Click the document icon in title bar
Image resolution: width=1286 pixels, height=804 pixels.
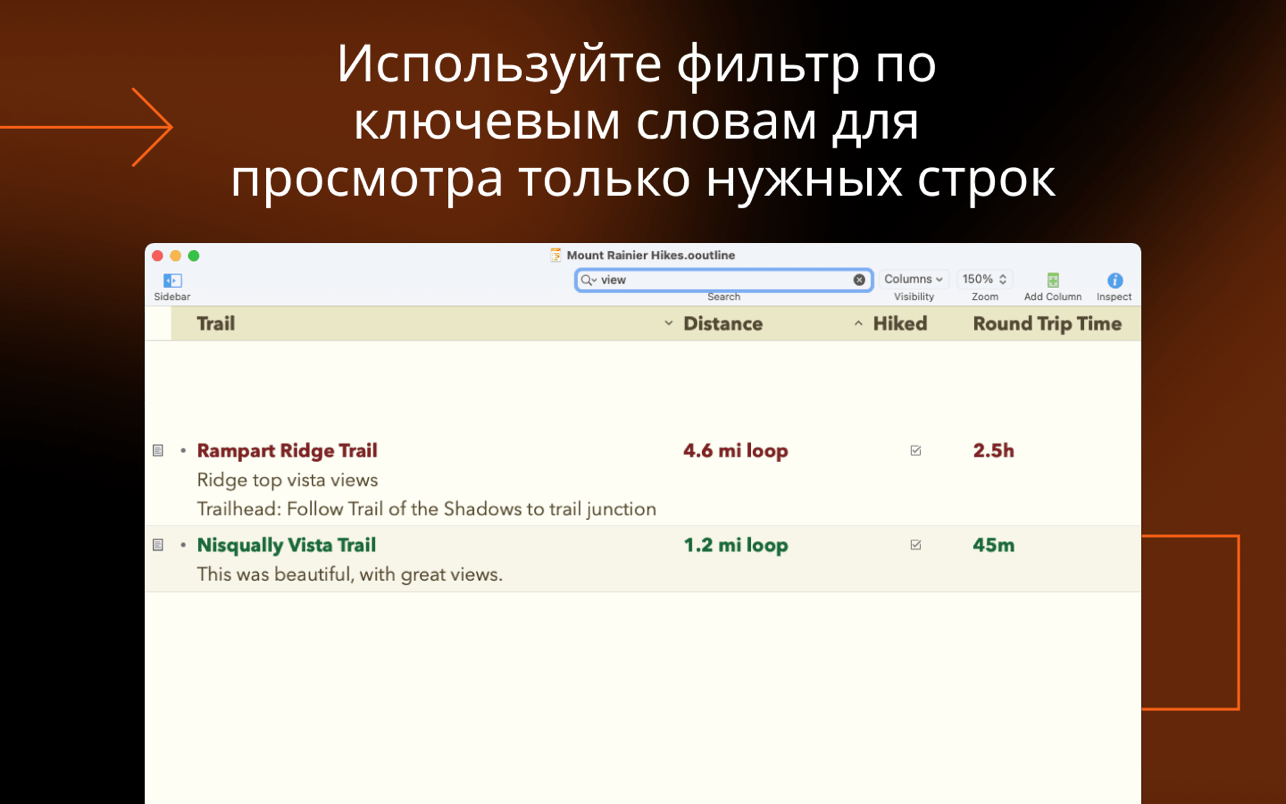click(555, 256)
